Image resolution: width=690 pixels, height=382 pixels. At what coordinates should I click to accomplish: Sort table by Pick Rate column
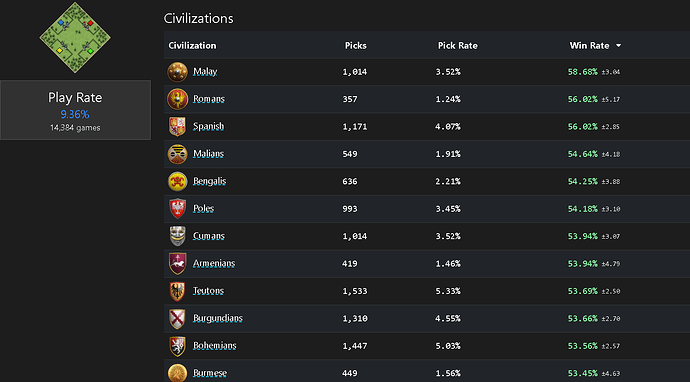457,45
